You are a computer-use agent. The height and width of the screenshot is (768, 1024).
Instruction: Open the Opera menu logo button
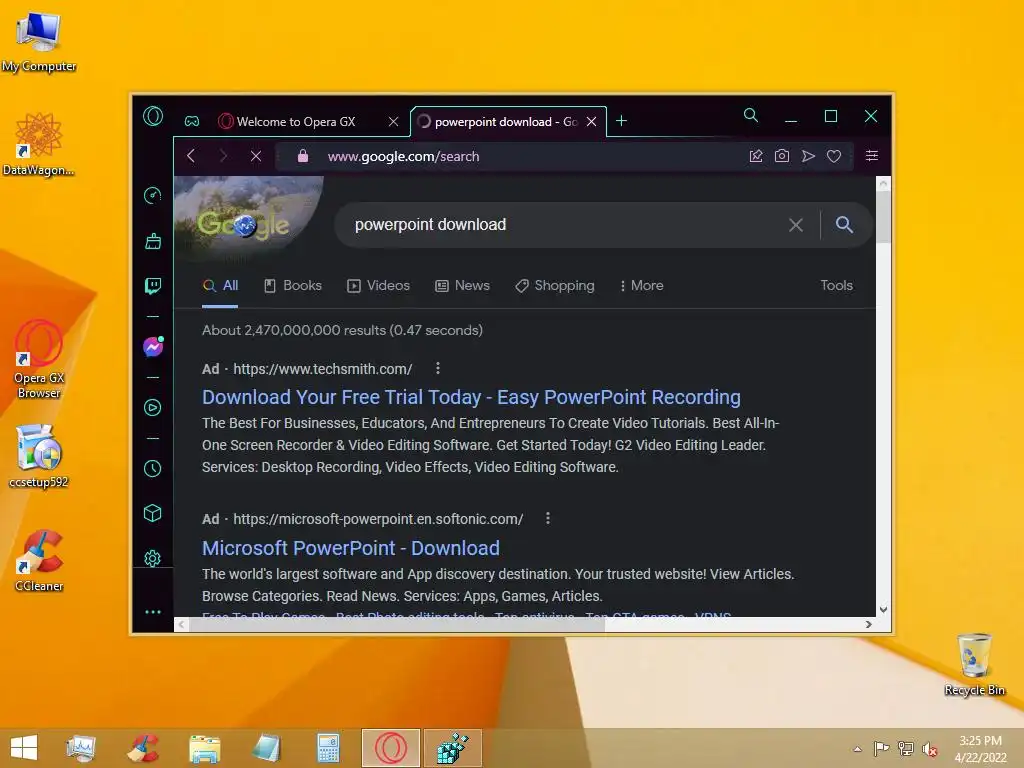click(x=153, y=116)
